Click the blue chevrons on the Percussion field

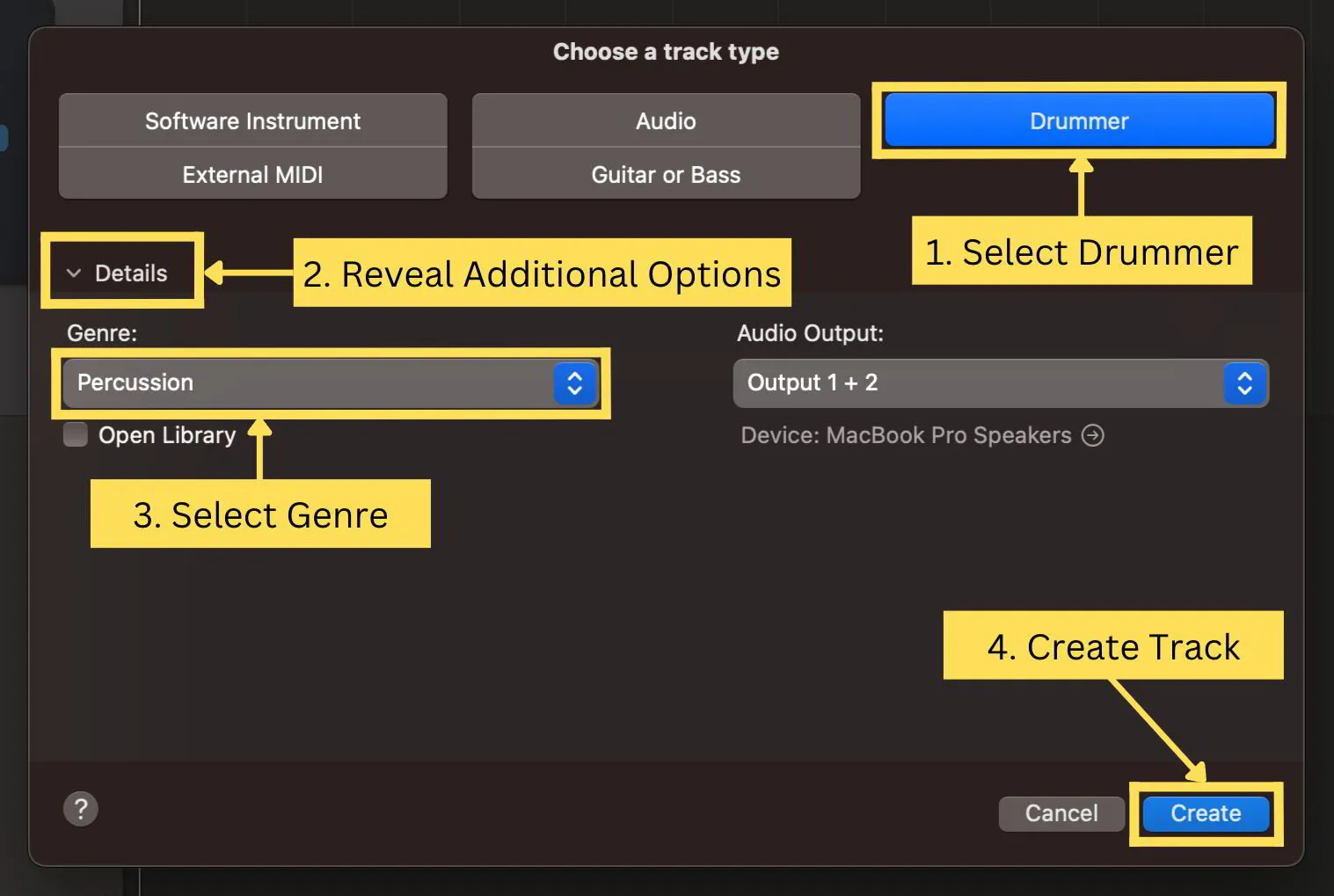[x=573, y=383]
